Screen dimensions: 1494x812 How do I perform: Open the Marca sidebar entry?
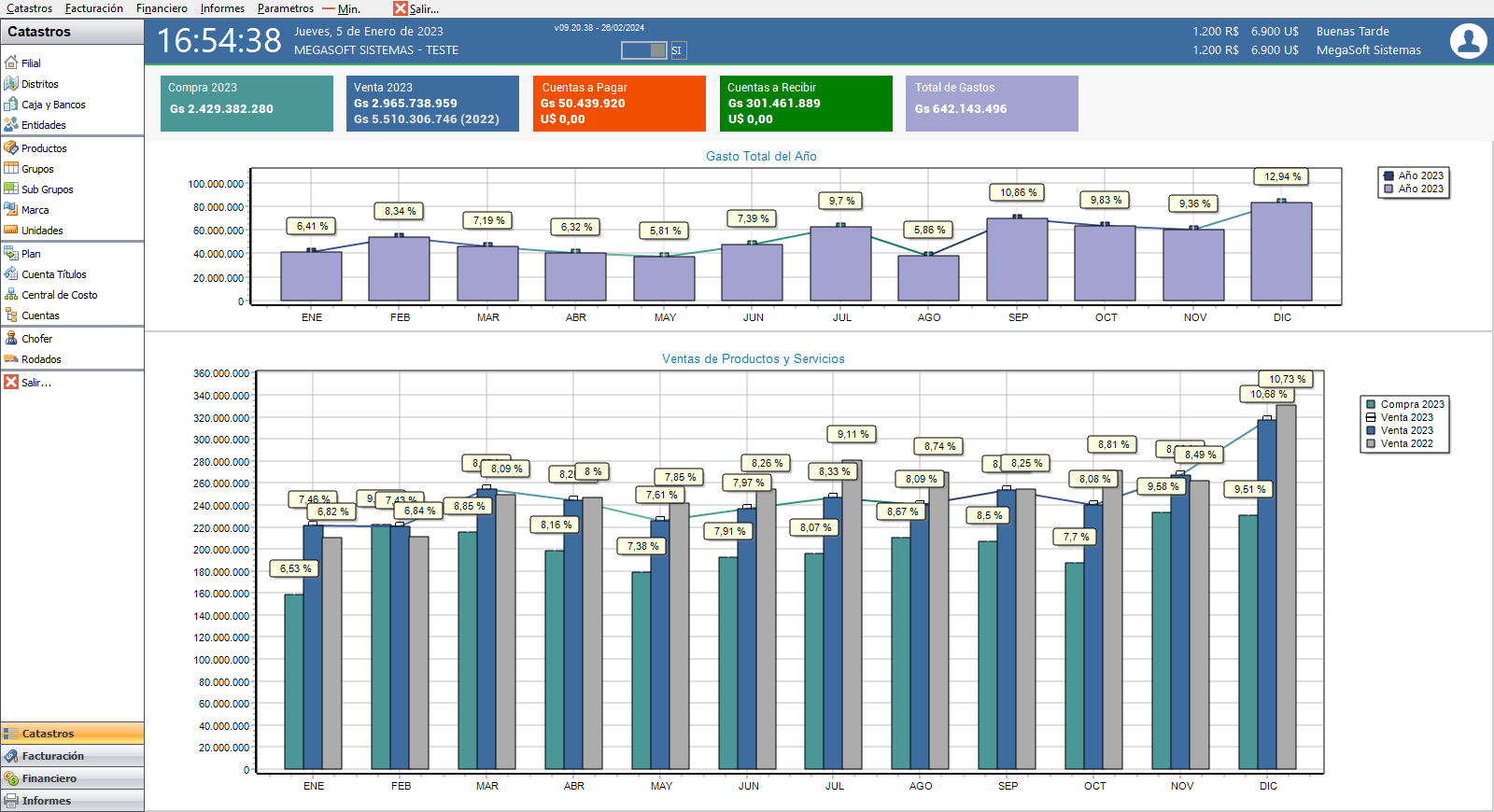pyautogui.click(x=26, y=210)
